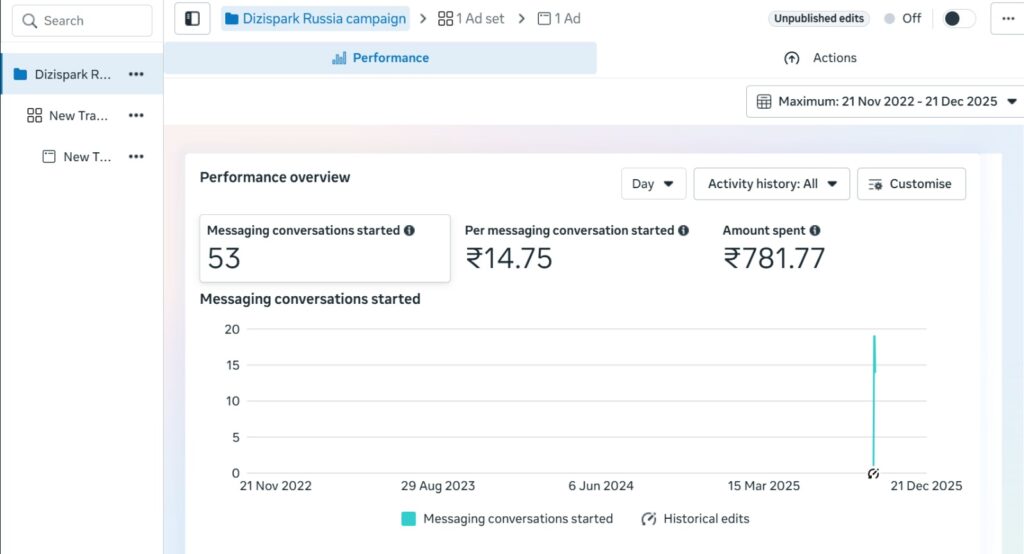Open more options for New Traffic ad set
The width and height of the screenshot is (1024, 554).
(x=136, y=116)
